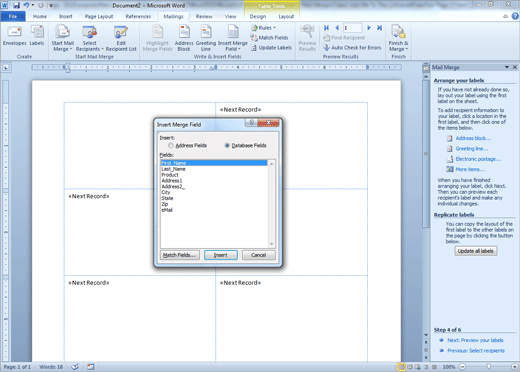Image resolution: width=520 pixels, height=372 pixels.
Task: Select Product in the fields list
Action: pos(214,175)
